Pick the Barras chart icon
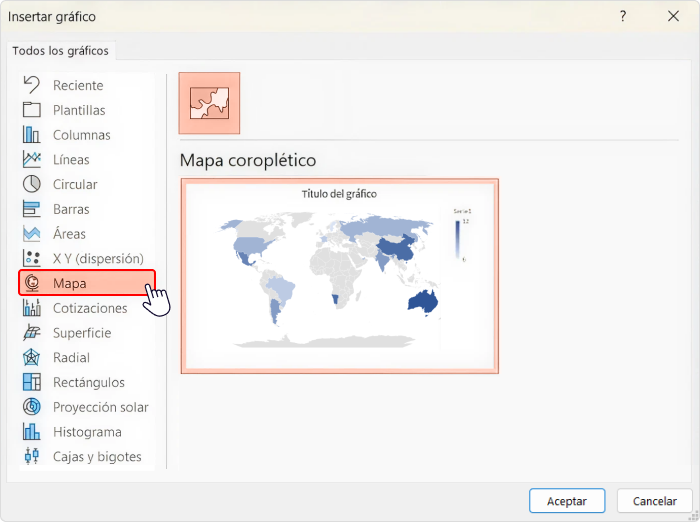This screenshot has width=700, height=522. coord(32,209)
